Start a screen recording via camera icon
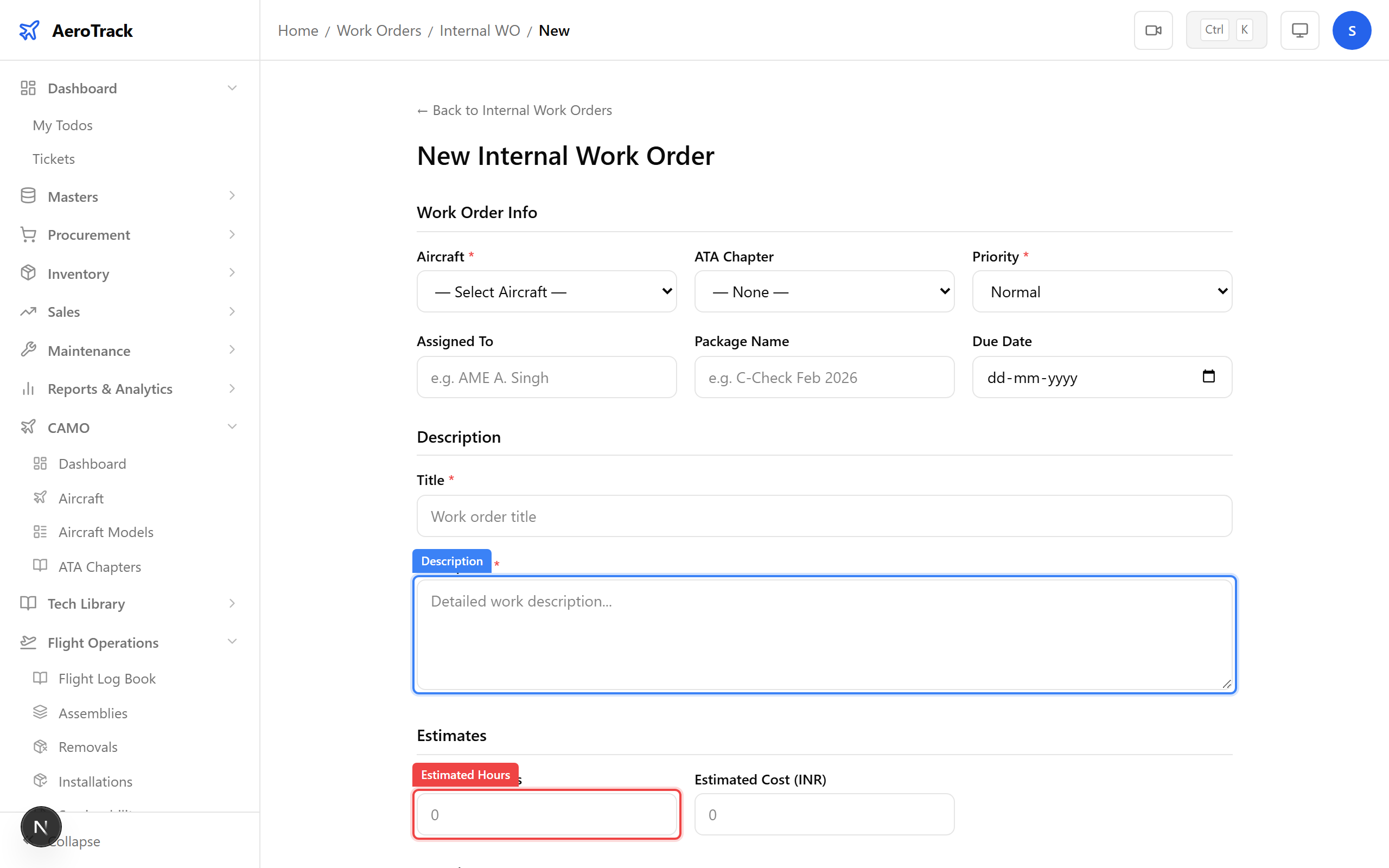Screen dimensions: 1389x868 (1153, 30)
